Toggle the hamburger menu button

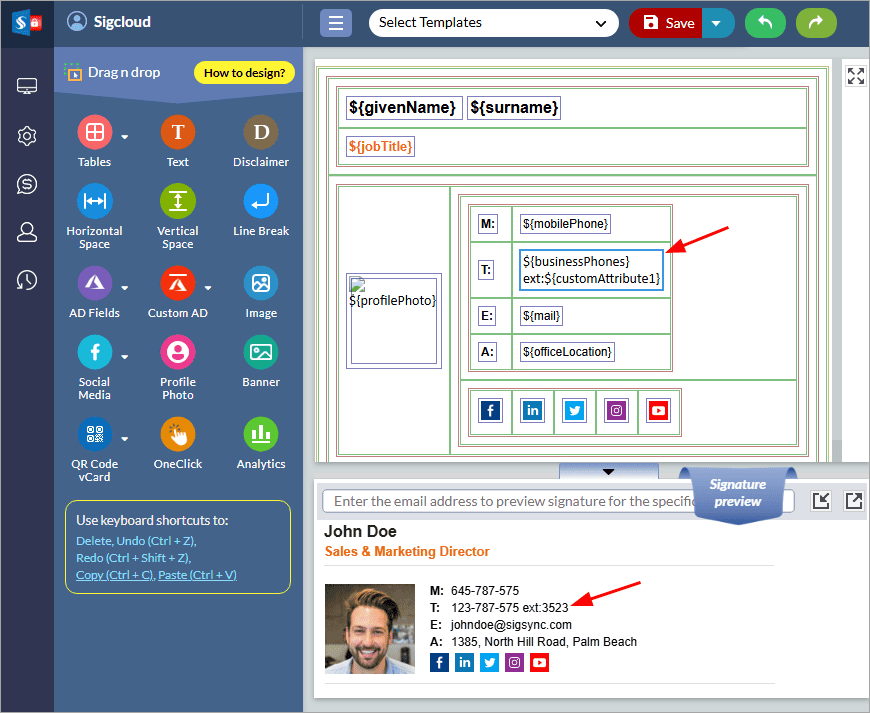point(336,22)
